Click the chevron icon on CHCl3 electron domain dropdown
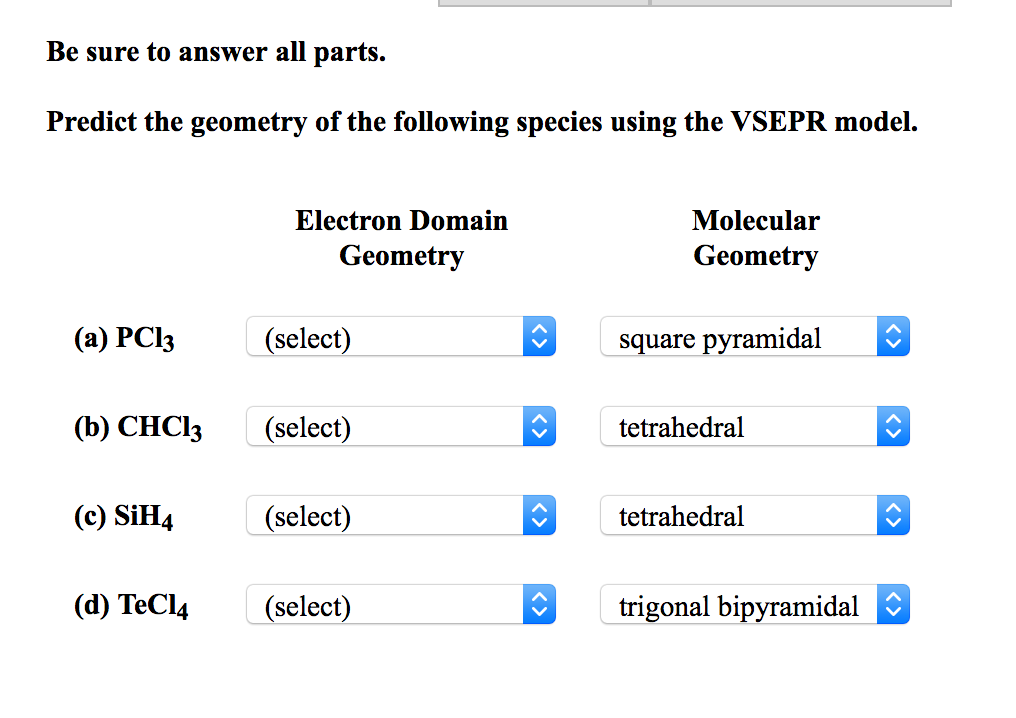The image size is (1016, 718). coord(540,426)
